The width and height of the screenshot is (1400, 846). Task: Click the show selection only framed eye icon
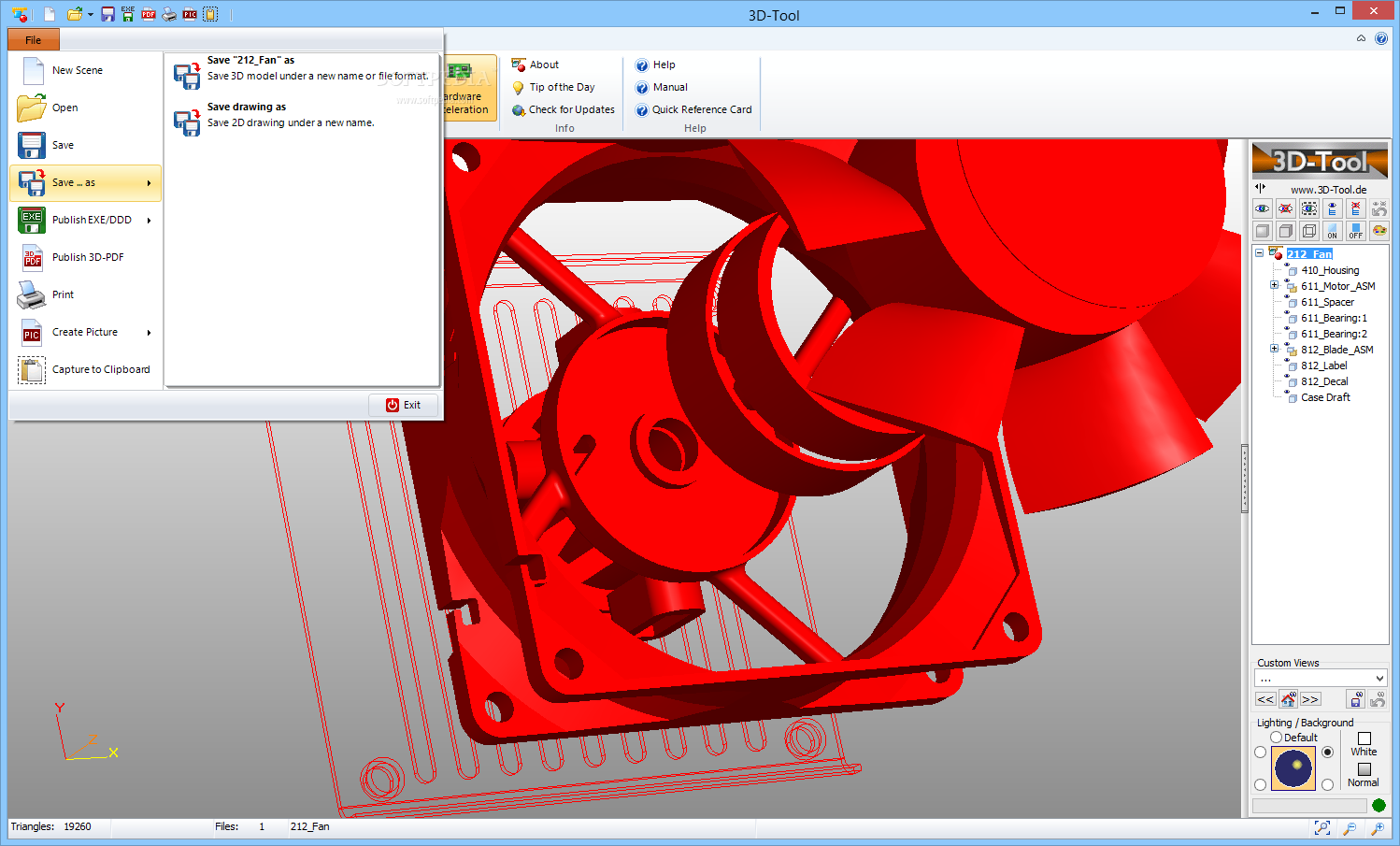point(1309,208)
